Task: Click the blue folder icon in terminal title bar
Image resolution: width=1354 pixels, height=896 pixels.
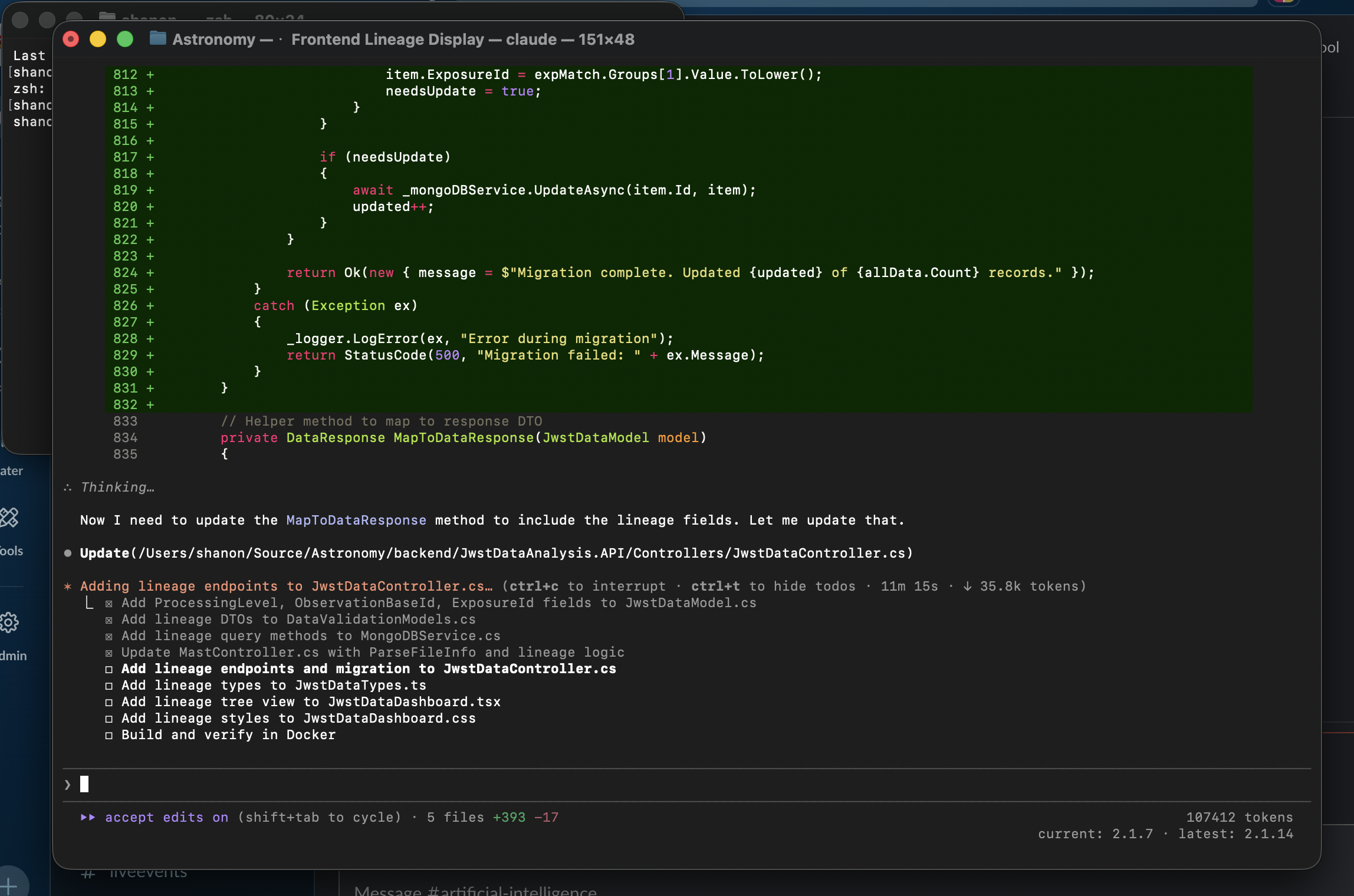Action: point(157,39)
